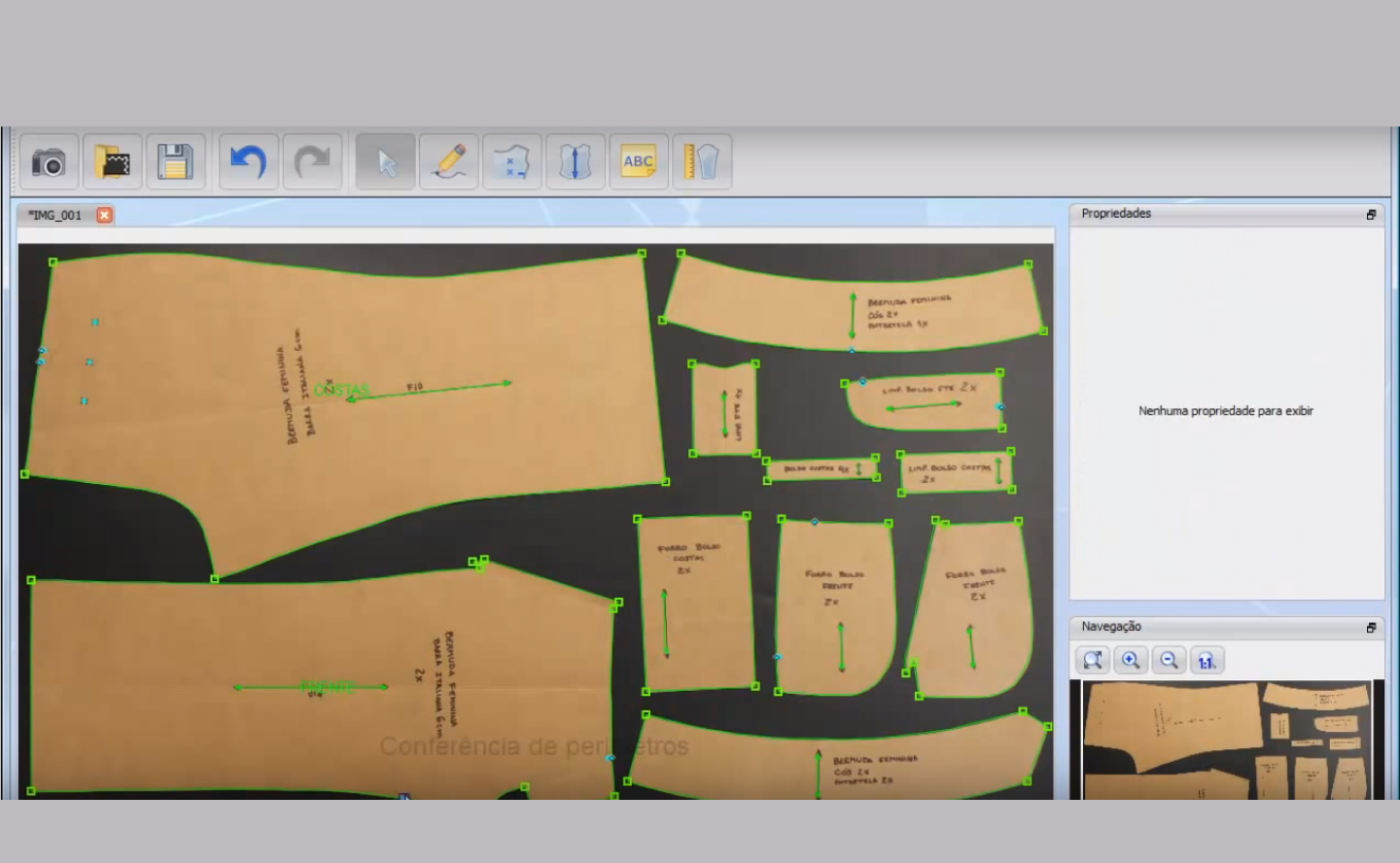Click the small 'Limp Fte 4x' rectangle piece
Viewport: 1400px width, 863px height.
(x=723, y=408)
